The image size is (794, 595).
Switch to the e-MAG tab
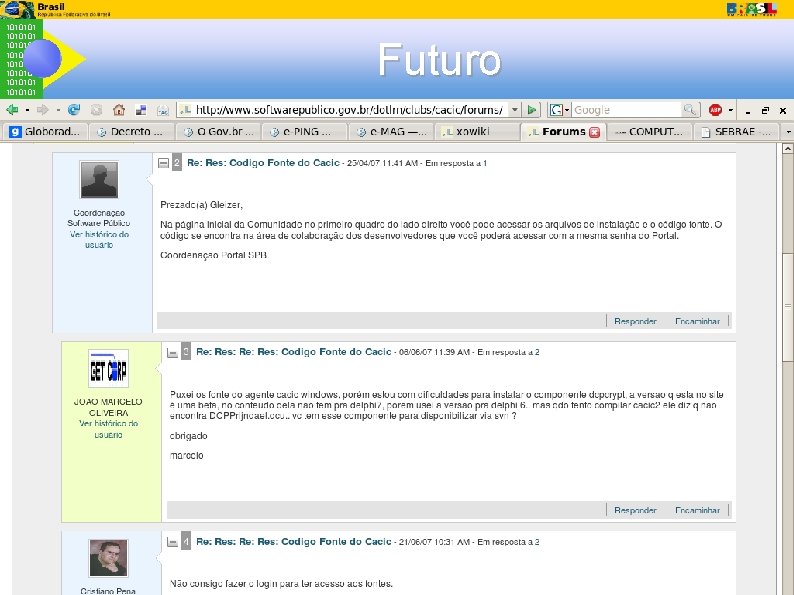click(x=392, y=132)
